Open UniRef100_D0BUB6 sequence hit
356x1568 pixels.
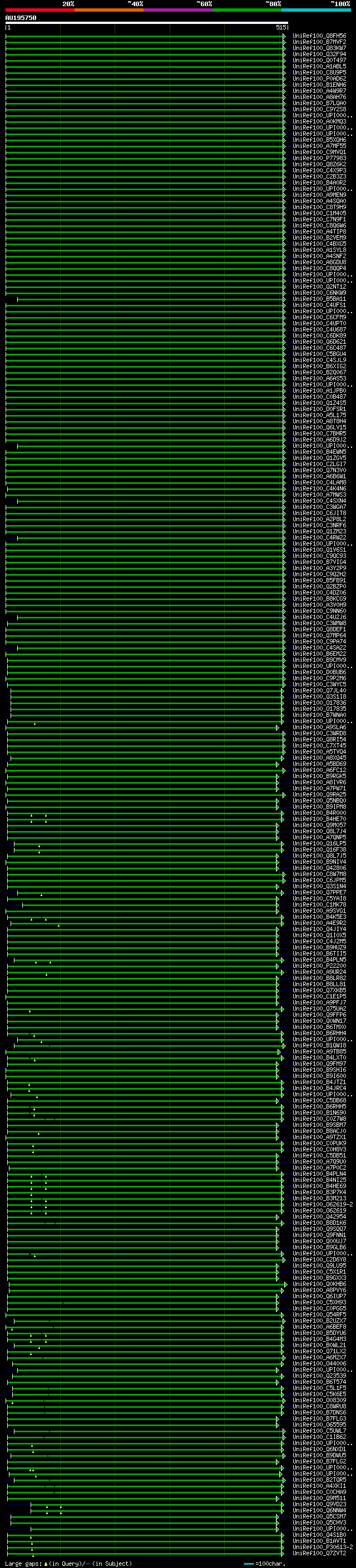click(x=319, y=672)
